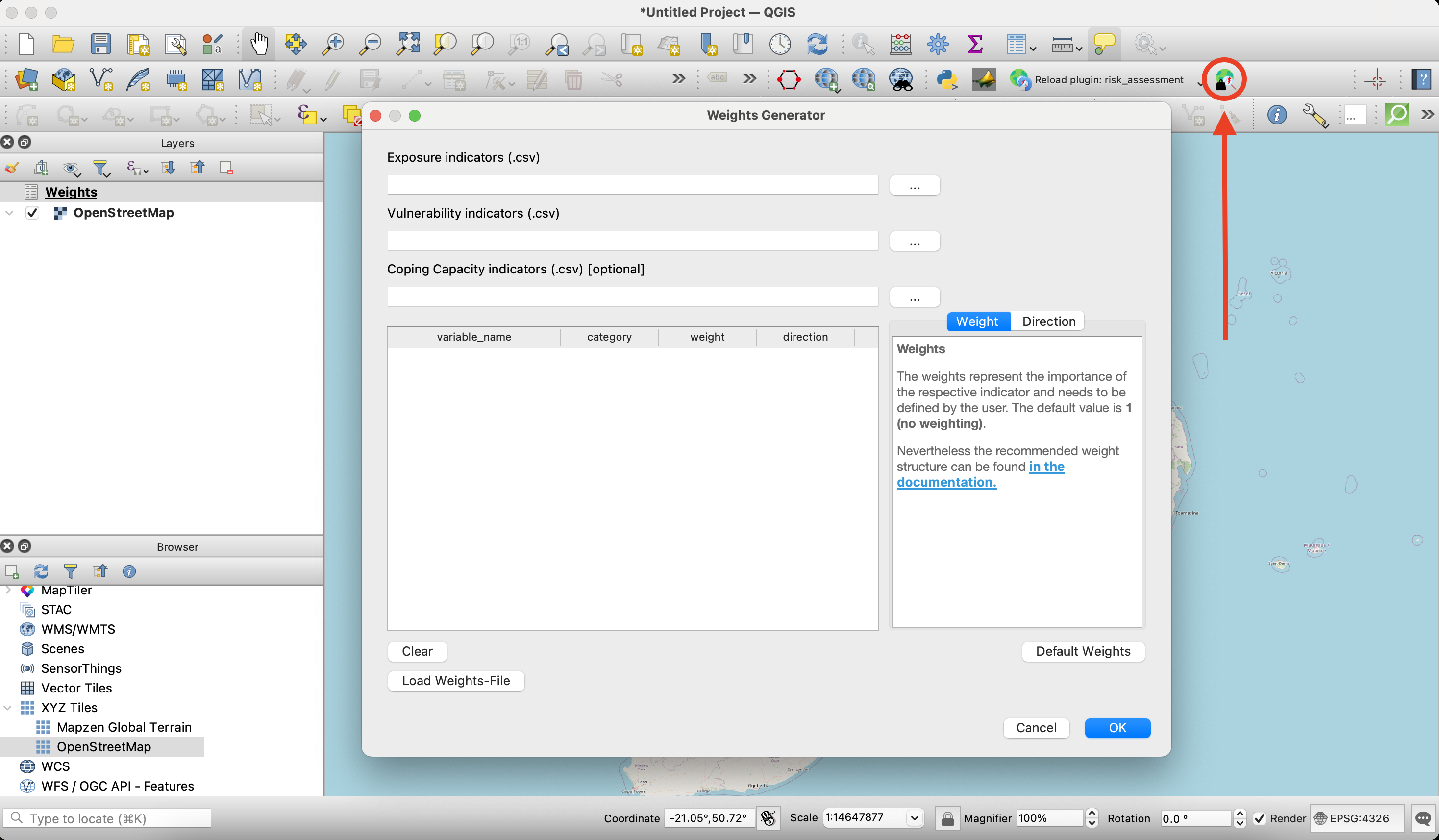Collapse the XYZ Tiles tree node

click(8, 707)
